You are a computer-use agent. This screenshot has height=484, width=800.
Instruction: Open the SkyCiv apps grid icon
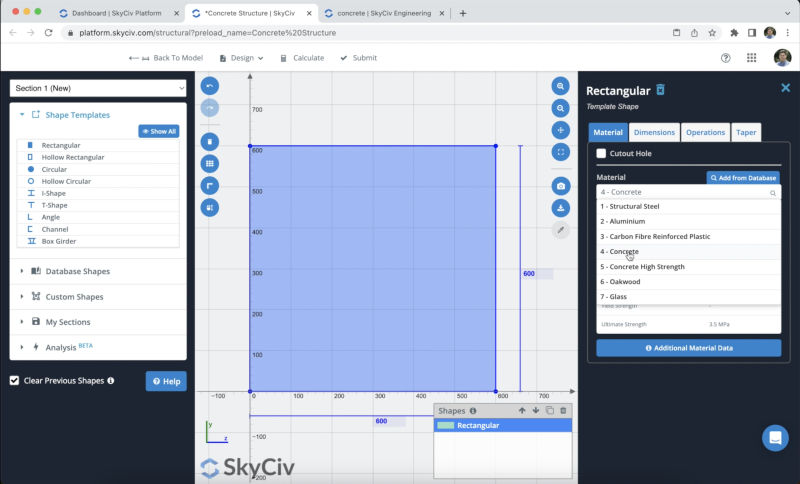[x=752, y=58]
